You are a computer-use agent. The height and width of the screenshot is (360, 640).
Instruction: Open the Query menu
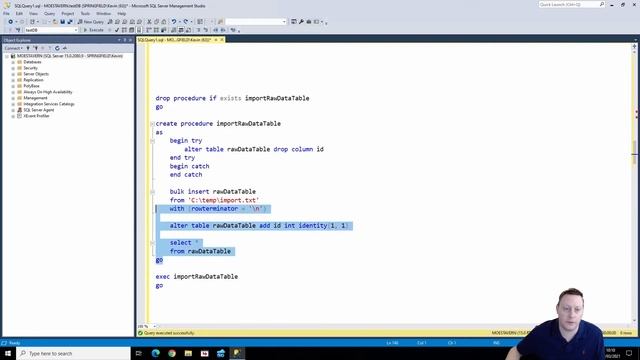tap(49, 13)
